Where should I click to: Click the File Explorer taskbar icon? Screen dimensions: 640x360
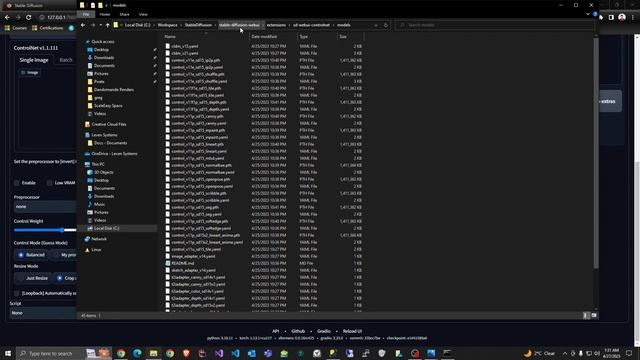(x=153, y=353)
